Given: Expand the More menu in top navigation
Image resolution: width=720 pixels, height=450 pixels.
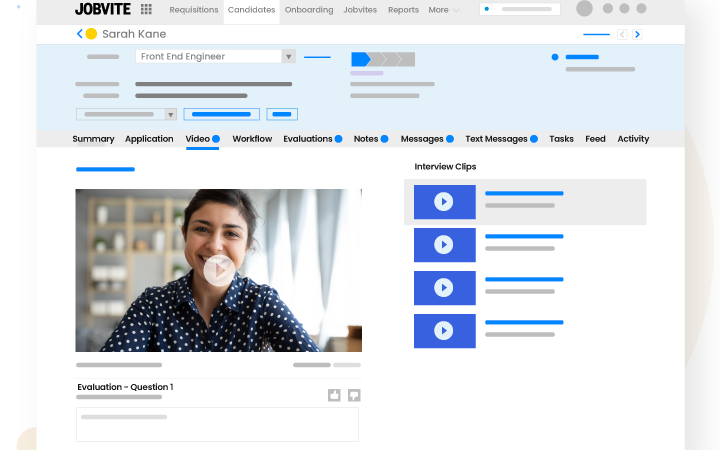Looking at the screenshot, I should click(x=443, y=10).
